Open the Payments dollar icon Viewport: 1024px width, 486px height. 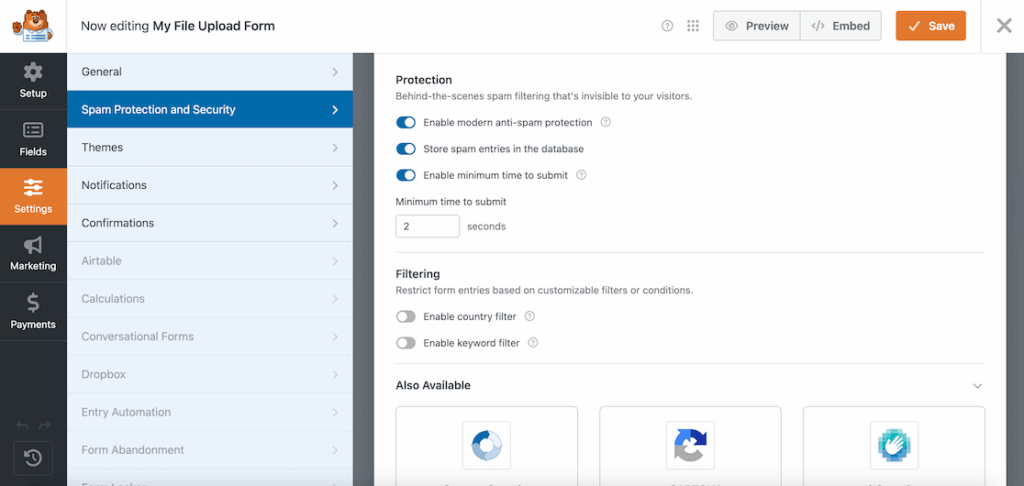(33, 302)
